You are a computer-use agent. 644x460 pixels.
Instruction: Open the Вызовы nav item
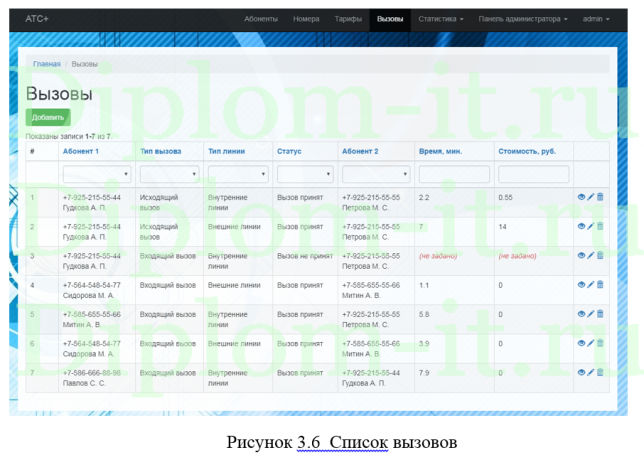[390, 19]
